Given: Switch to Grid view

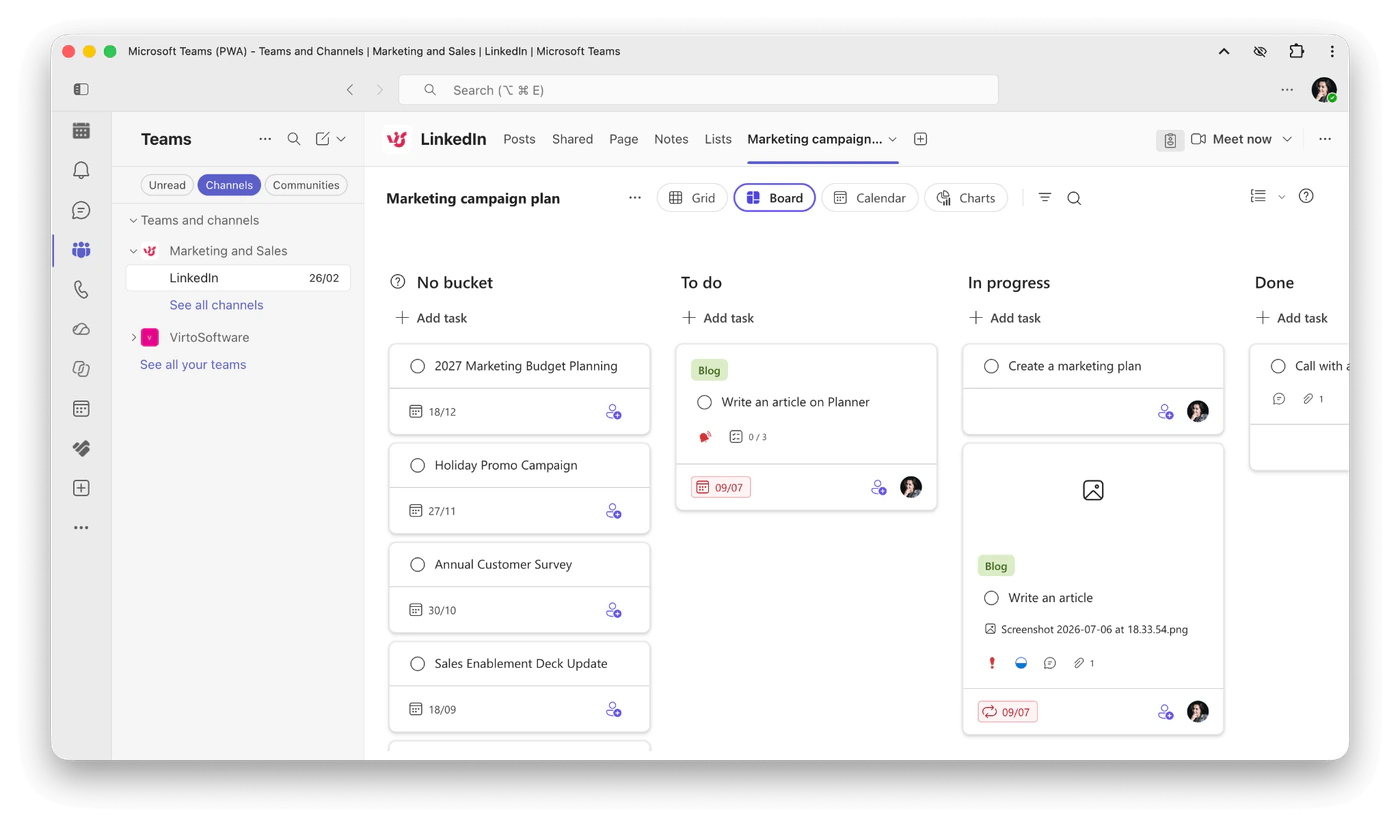Looking at the screenshot, I should pos(692,198).
